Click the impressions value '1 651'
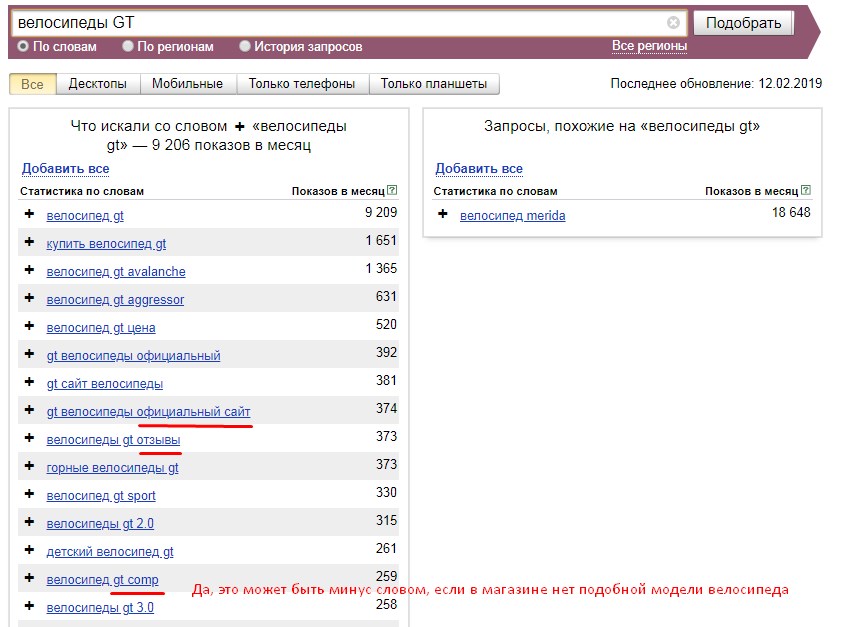 point(381,240)
